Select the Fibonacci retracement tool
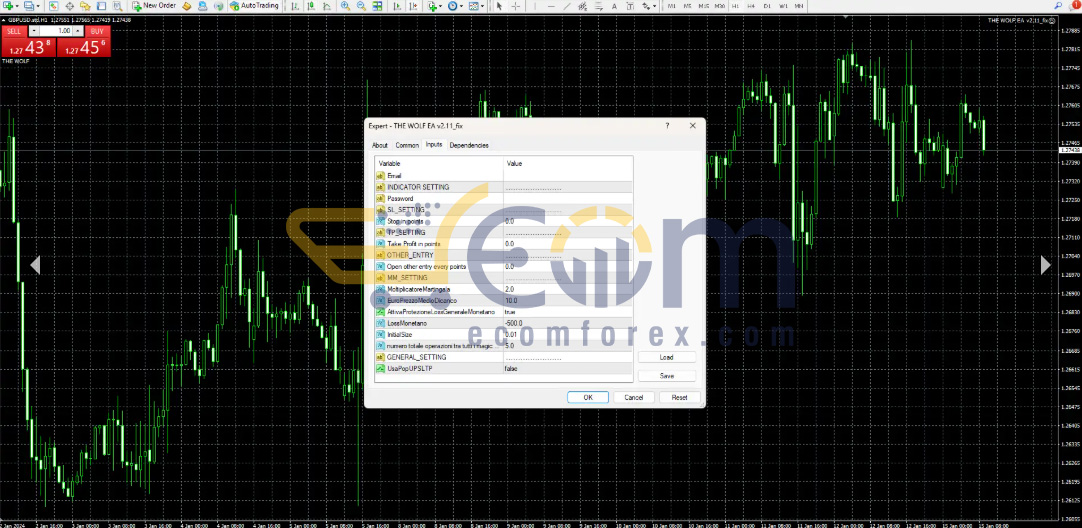This screenshot has height=528, width=1082. (x=598, y=6)
